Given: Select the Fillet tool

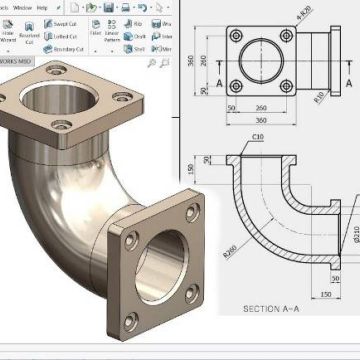Looking at the screenshot, I should (96, 27).
